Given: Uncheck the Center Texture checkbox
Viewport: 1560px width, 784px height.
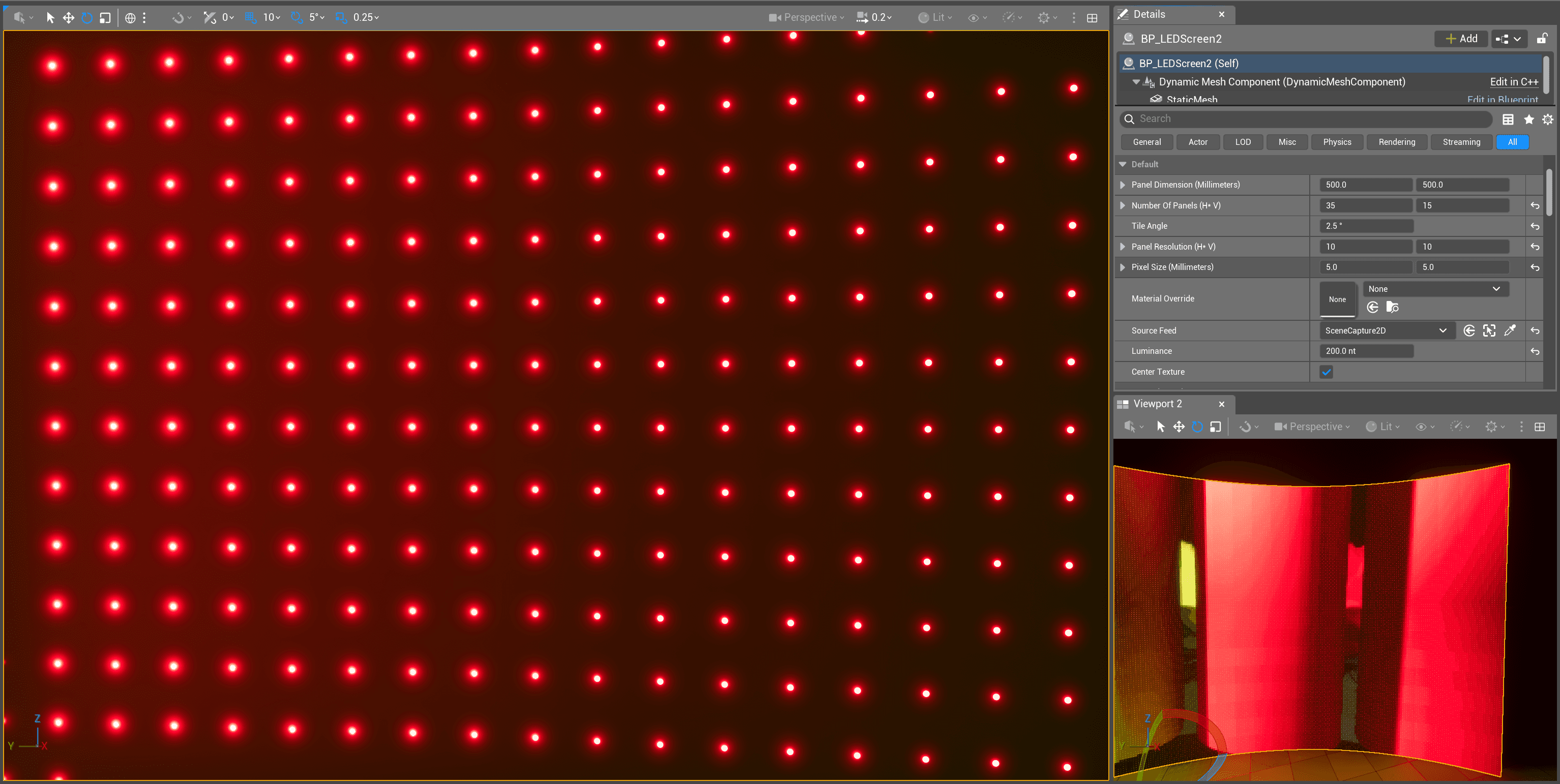Looking at the screenshot, I should coord(1326,372).
